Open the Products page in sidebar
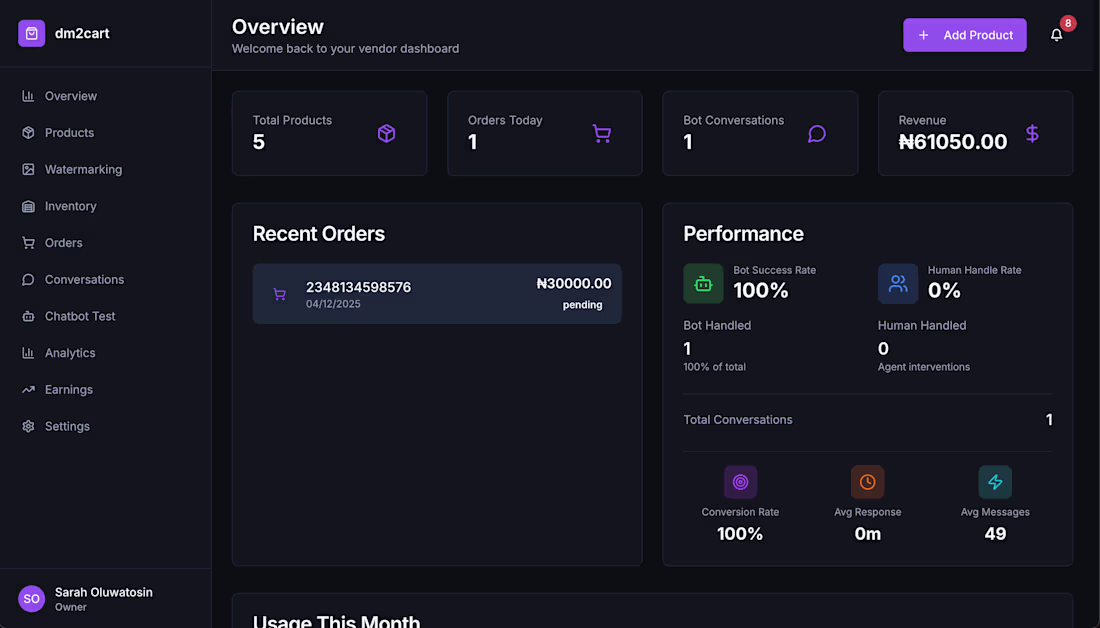This screenshot has height=628, width=1100. coord(69,133)
